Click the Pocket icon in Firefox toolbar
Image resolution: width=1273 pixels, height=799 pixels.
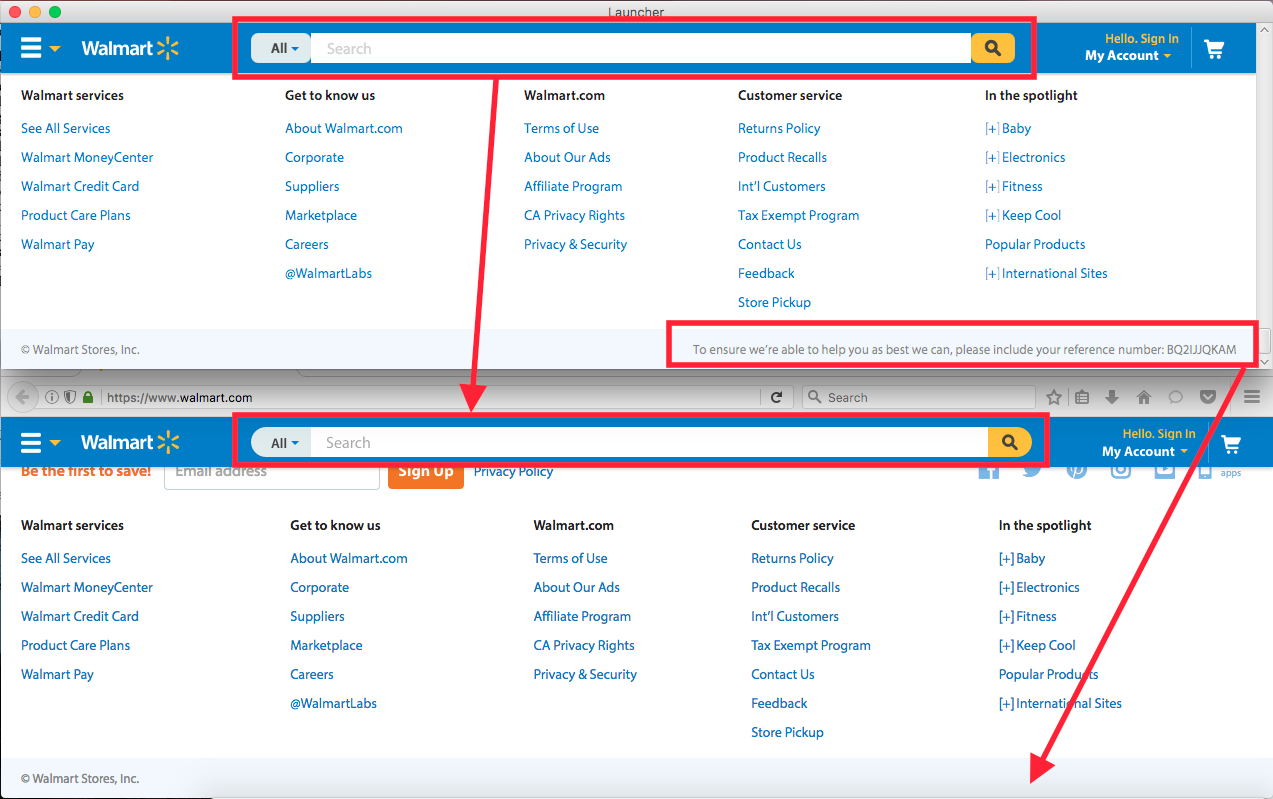[x=1207, y=397]
